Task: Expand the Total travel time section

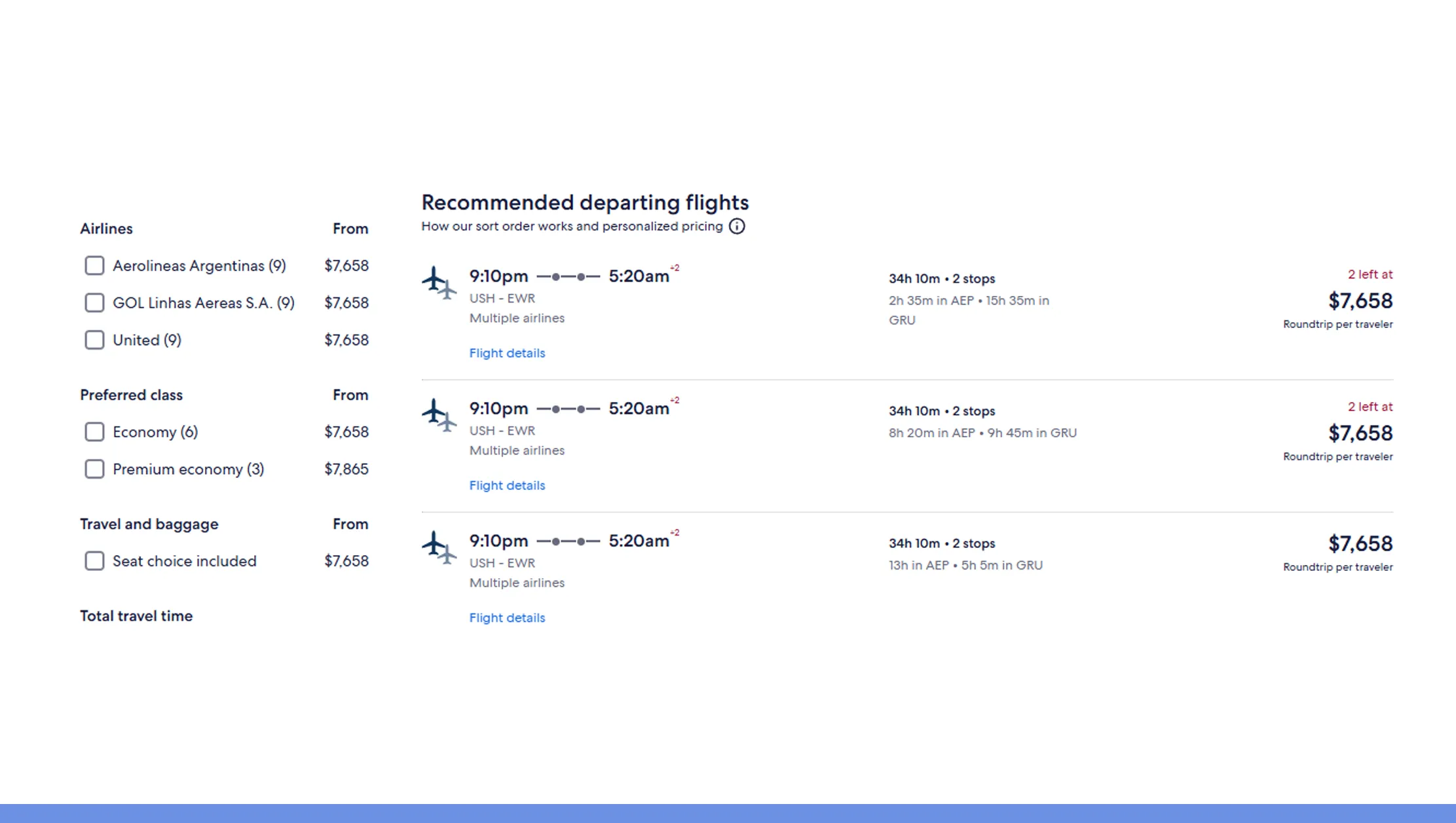Action: click(x=136, y=615)
